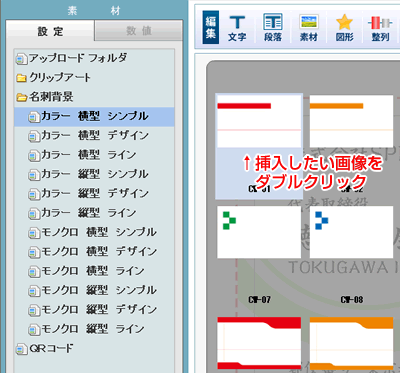
Task: Click the 名刺背景 open folder icon
Action: [x=22, y=97]
